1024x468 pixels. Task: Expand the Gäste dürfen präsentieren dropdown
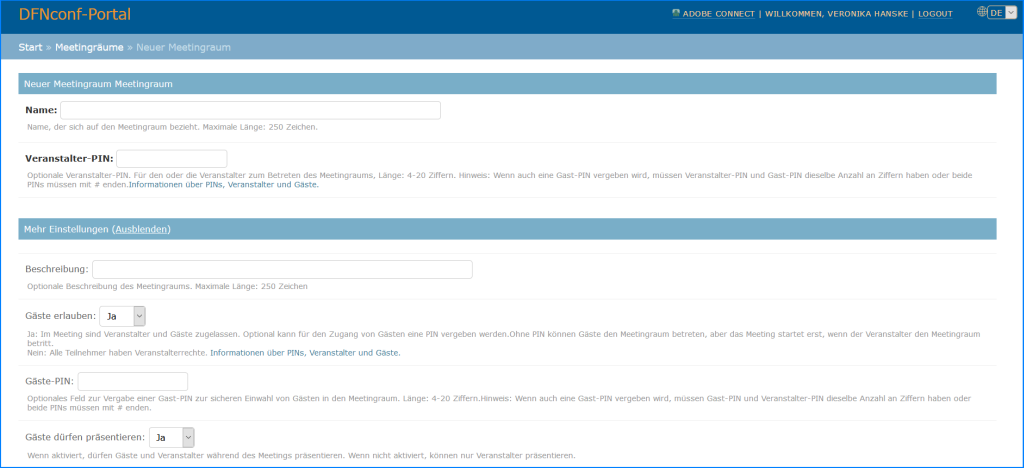[x=171, y=437]
